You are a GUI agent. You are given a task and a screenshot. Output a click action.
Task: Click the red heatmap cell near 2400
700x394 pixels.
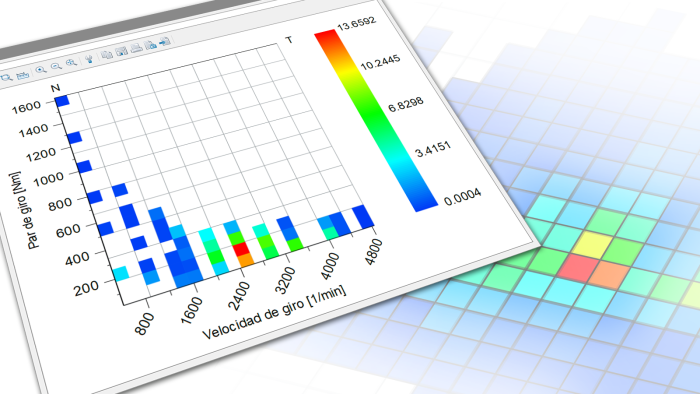pos(241,249)
